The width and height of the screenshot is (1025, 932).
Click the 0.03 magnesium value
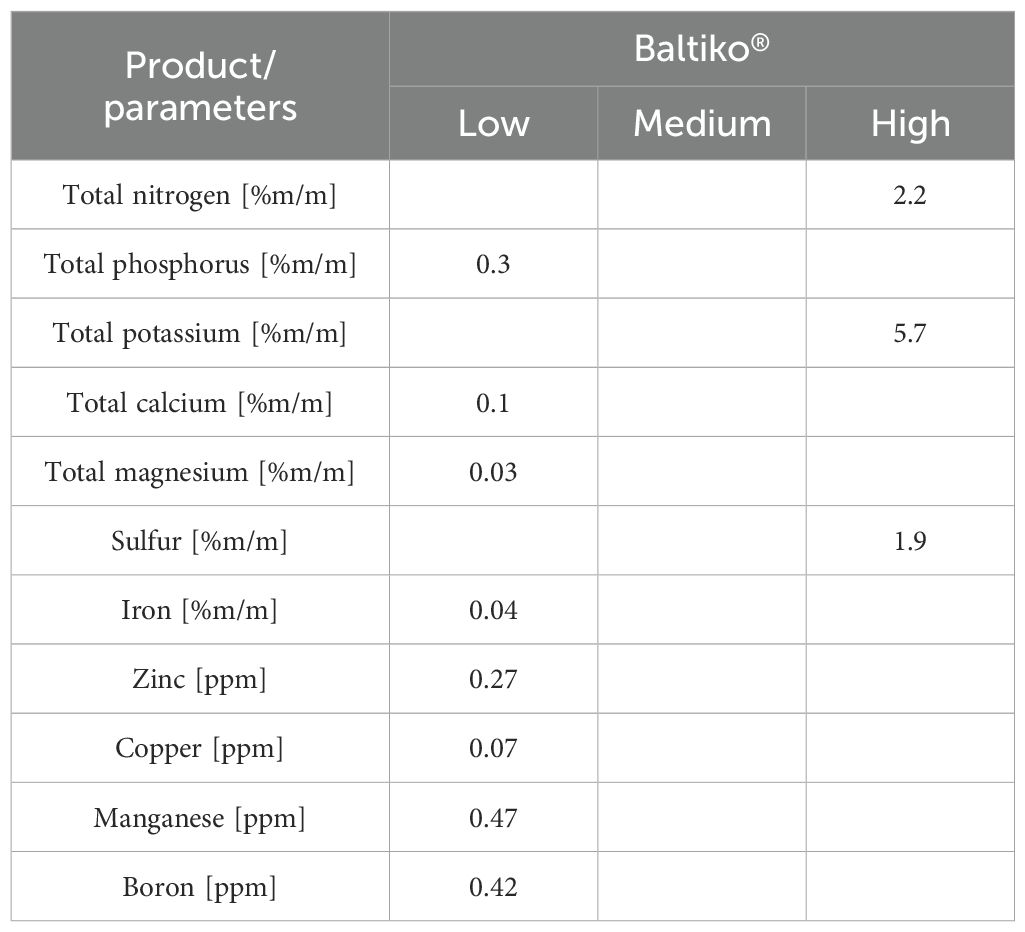point(493,471)
